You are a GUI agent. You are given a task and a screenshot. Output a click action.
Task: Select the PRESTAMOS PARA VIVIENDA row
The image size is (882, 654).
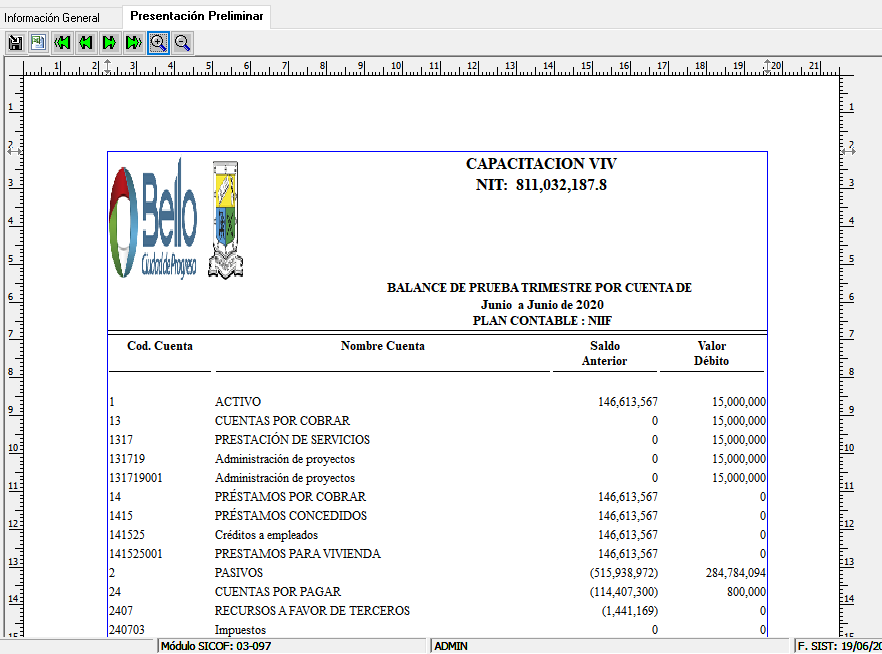pyautogui.click(x=297, y=554)
